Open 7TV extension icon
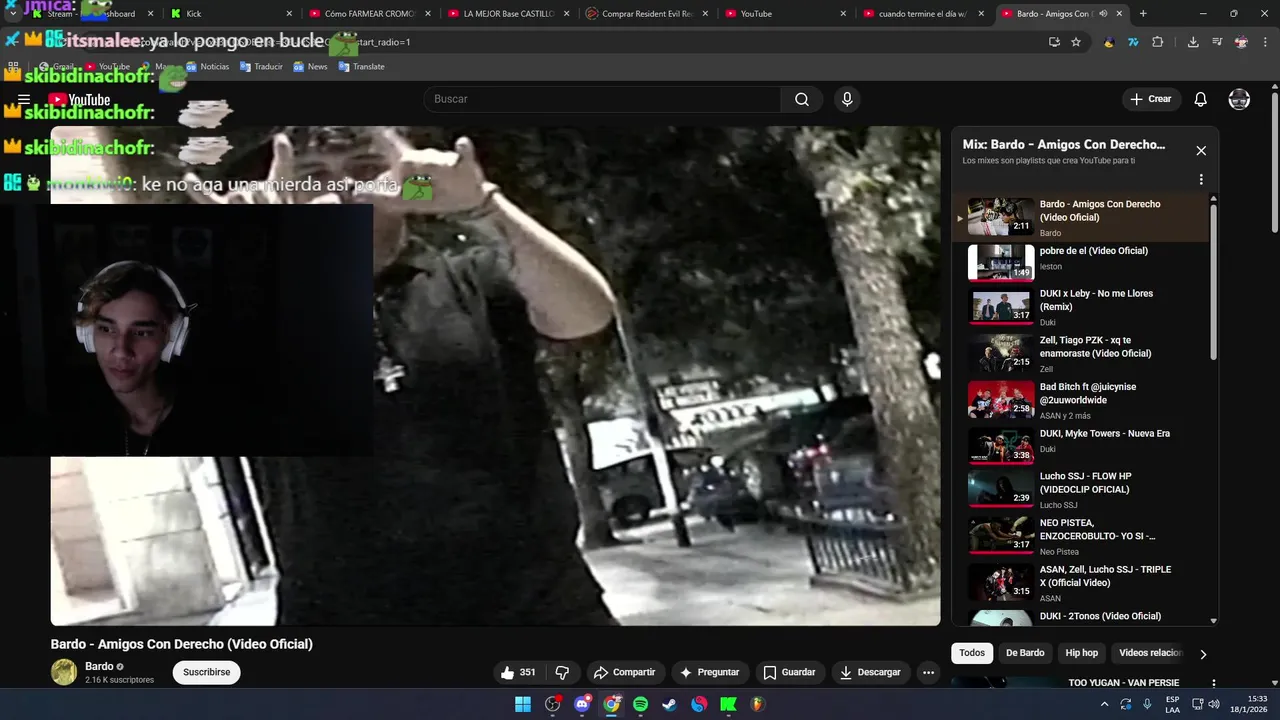The image size is (1280, 720). [x=1133, y=42]
